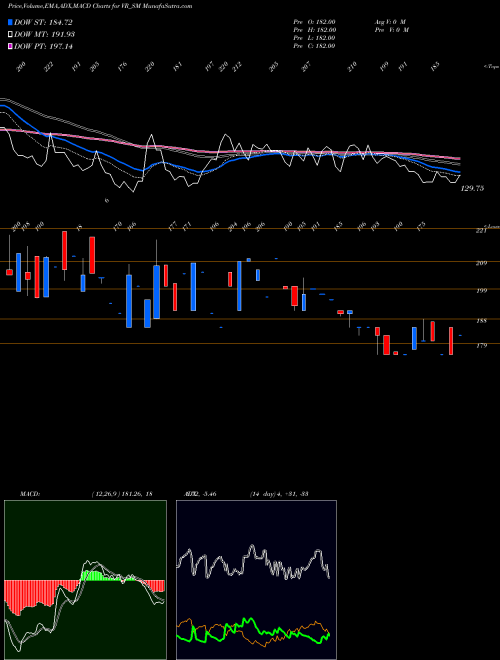This screenshot has width=500, height=660.
Task: Click the 'Pre H: 182.00' value
Action: 314,30
